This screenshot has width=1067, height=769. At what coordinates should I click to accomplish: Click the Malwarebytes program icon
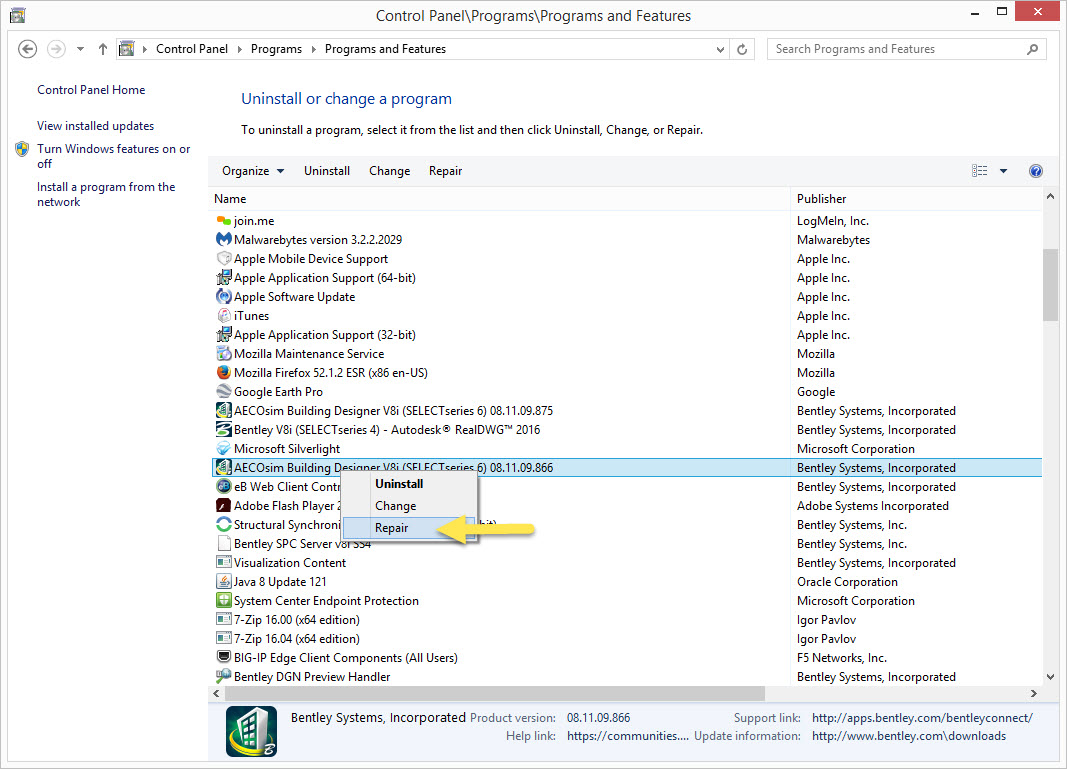[223, 240]
